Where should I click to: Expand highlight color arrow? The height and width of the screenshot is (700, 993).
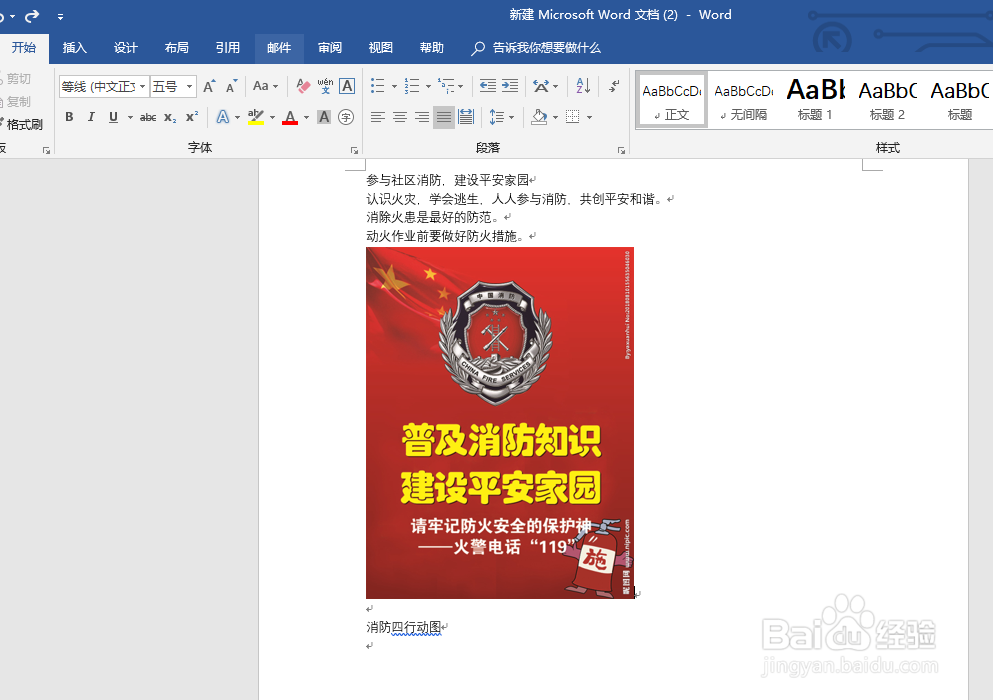click(272, 117)
